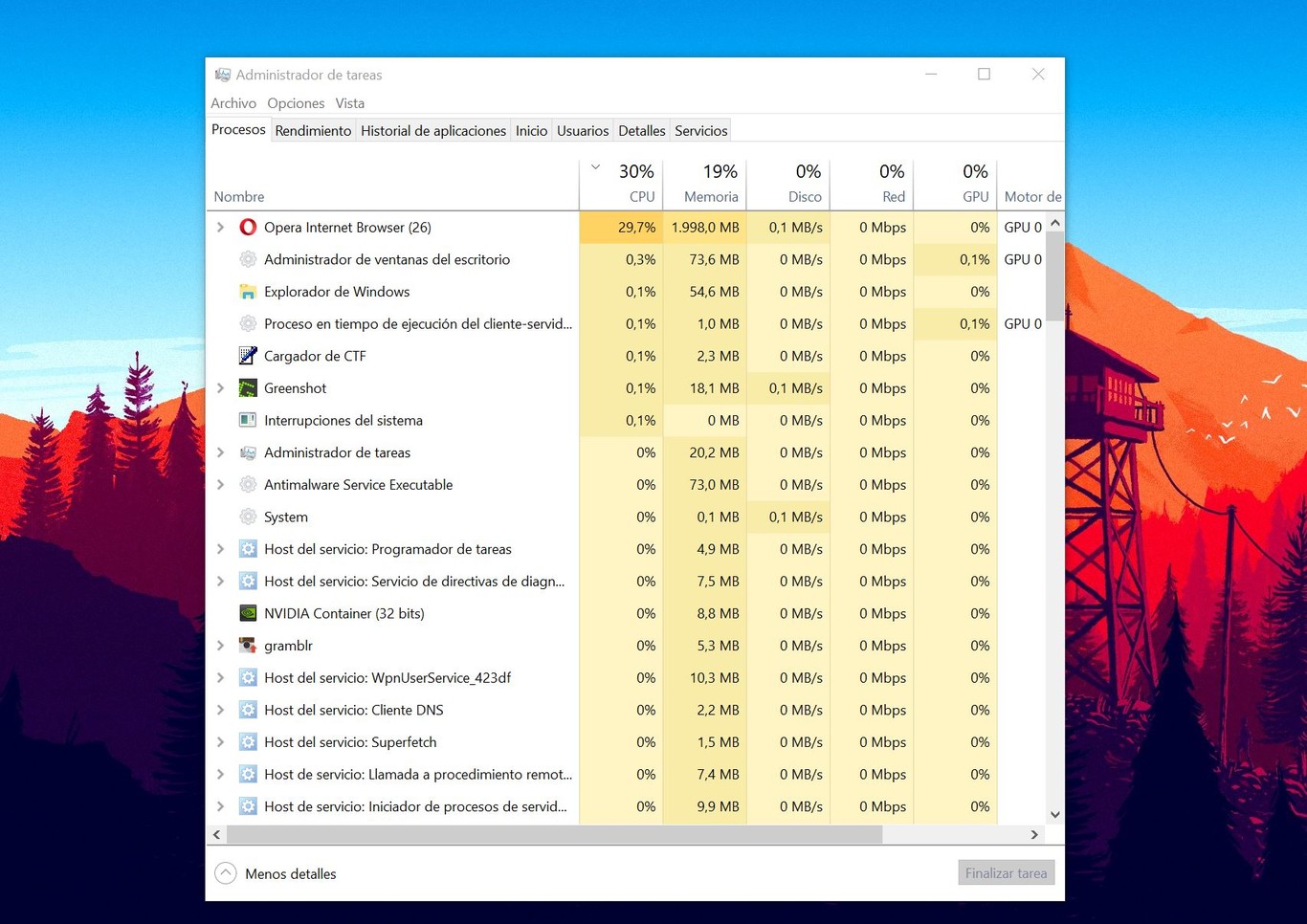Sort by the Memoria column header
1307x924 pixels.
click(x=704, y=185)
